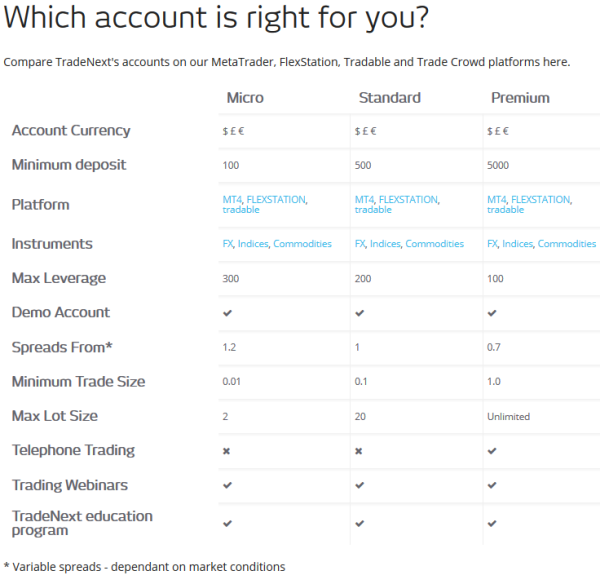The height and width of the screenshot is (584, 600).
Task: Select the Premium column header
Action: tap(520, 98)
